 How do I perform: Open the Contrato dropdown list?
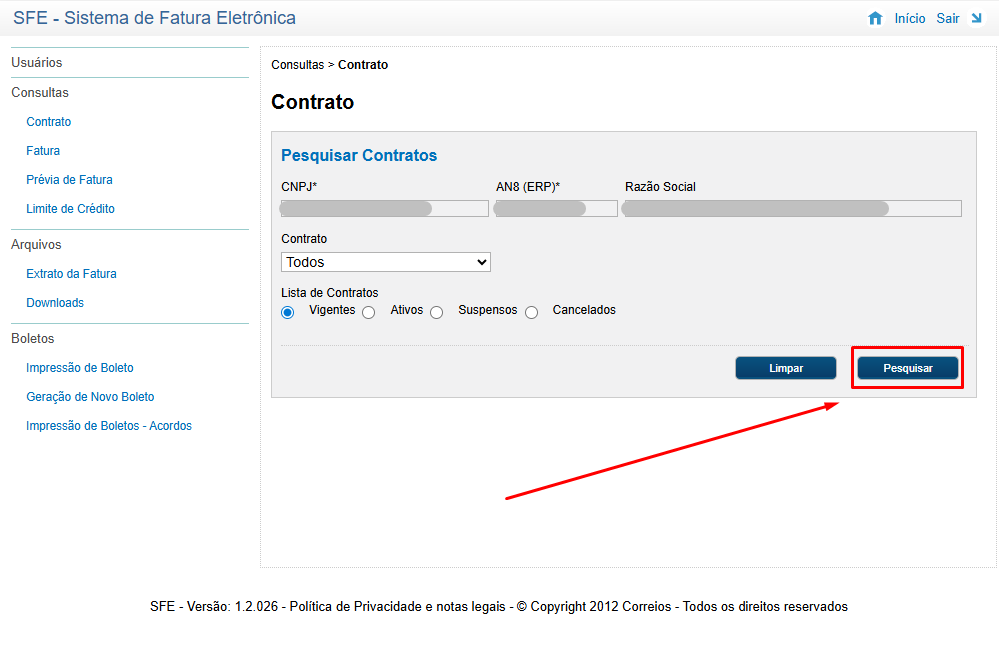[x=386, y=262]
